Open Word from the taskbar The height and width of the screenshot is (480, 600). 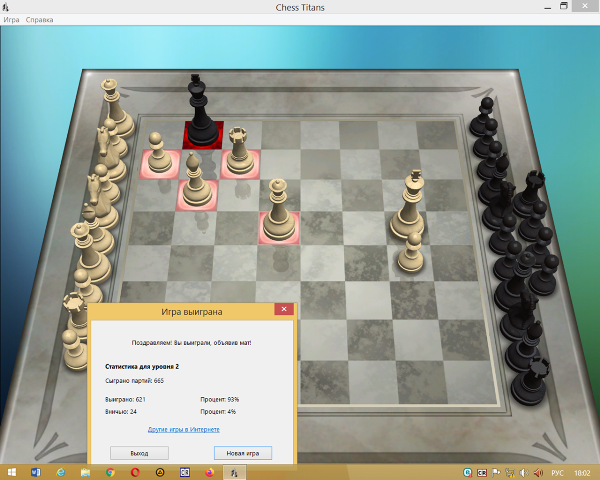point(35,471)
